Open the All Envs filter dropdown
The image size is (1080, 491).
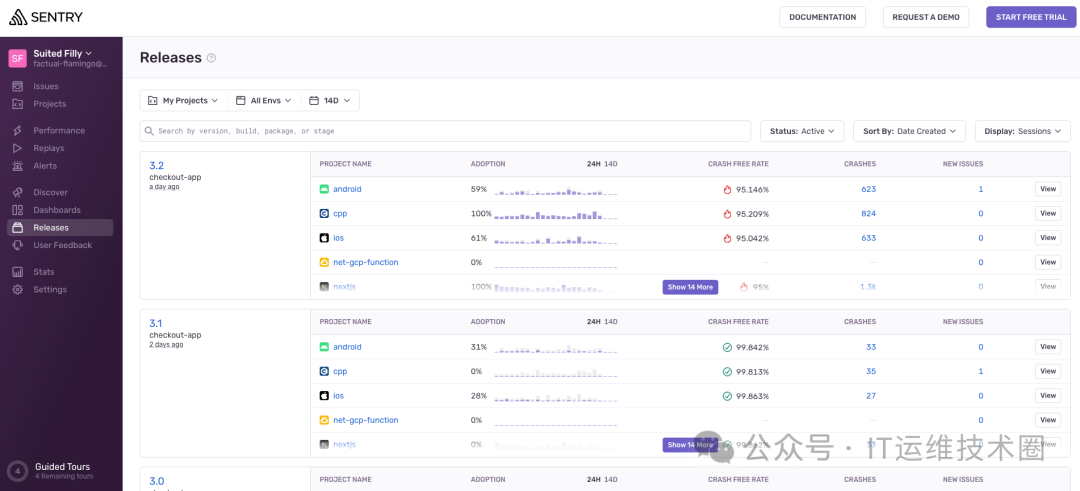264,101
